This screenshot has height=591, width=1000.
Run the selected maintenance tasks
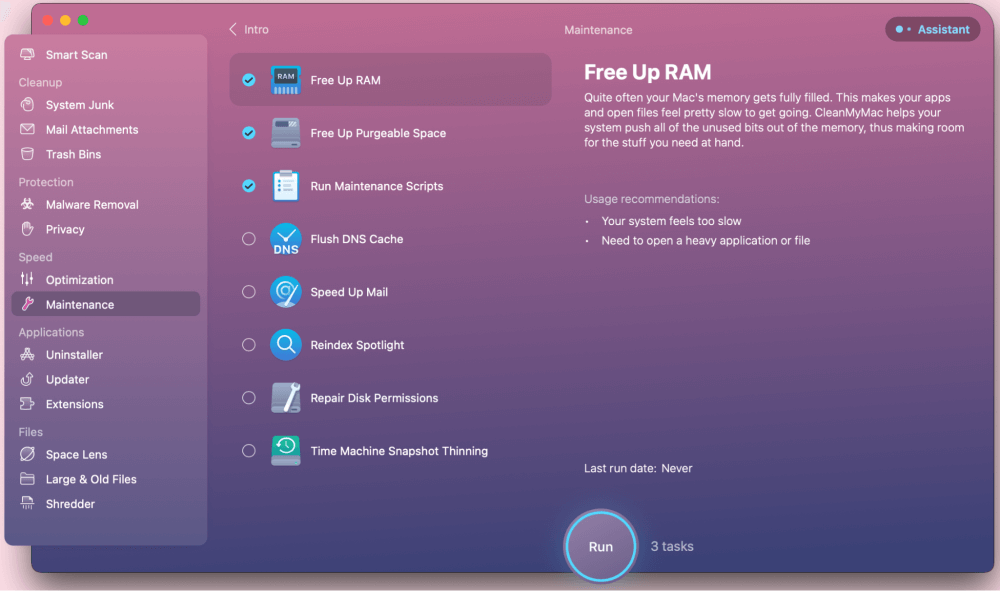[x=600, y=546]
